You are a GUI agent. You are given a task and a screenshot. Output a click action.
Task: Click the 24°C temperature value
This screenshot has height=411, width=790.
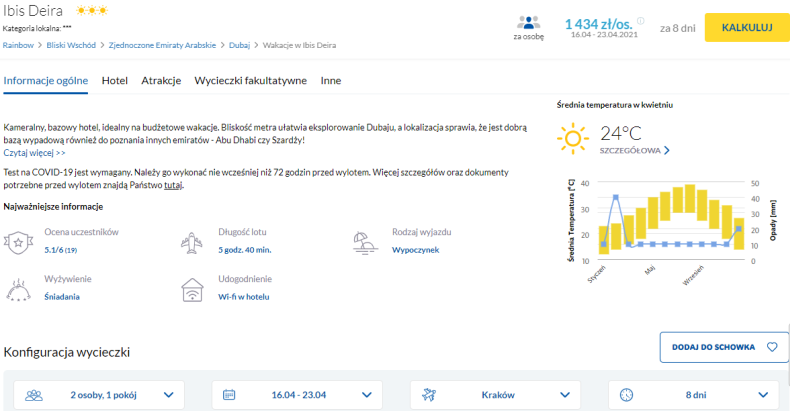(x=621, y=133)
